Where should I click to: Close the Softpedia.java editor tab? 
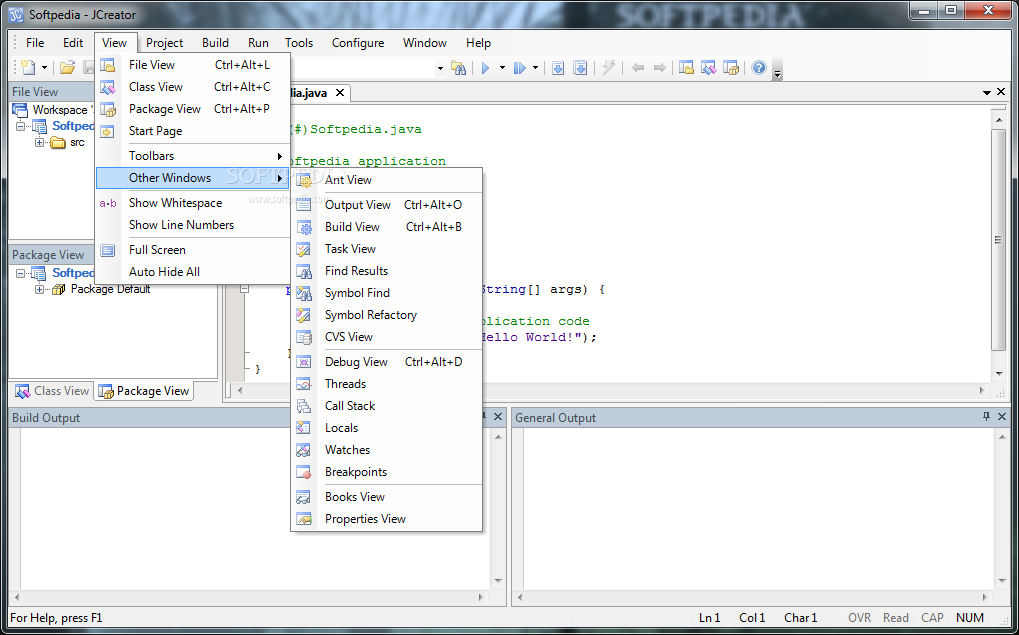(x=339, y=93)
